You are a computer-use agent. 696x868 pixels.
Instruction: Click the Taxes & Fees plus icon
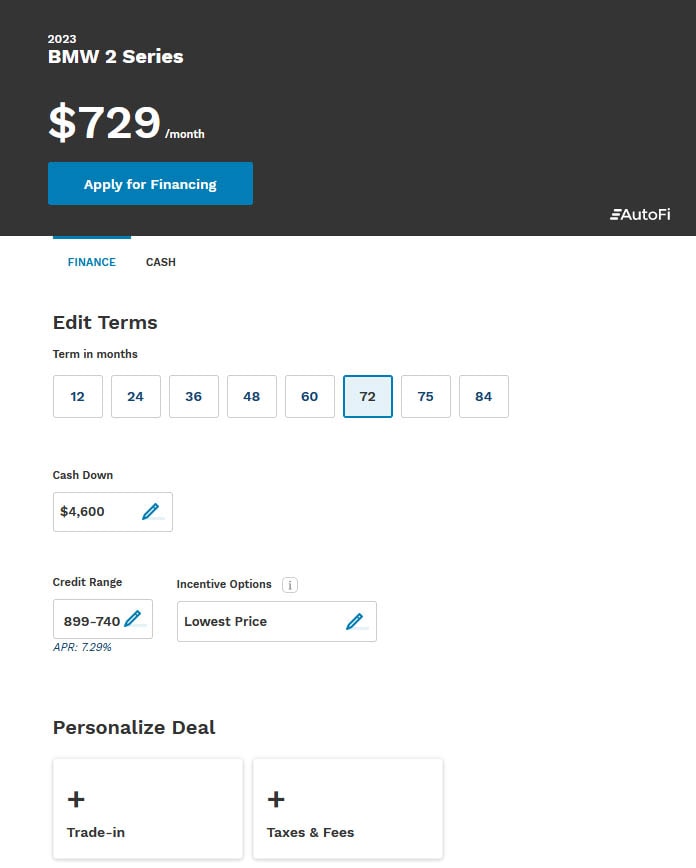[276, 799]
